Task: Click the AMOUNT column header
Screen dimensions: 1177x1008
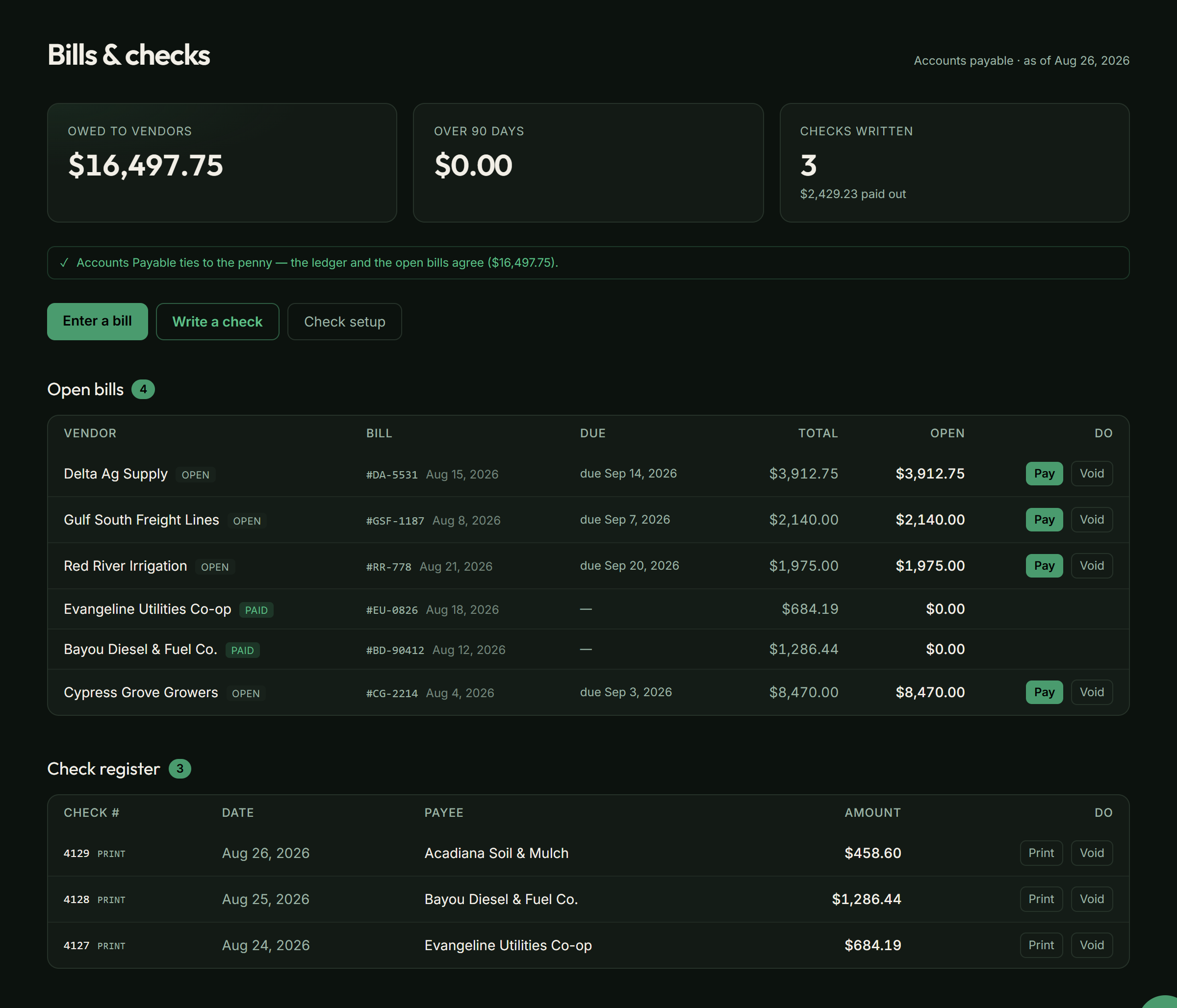Action: pos(872,813)
